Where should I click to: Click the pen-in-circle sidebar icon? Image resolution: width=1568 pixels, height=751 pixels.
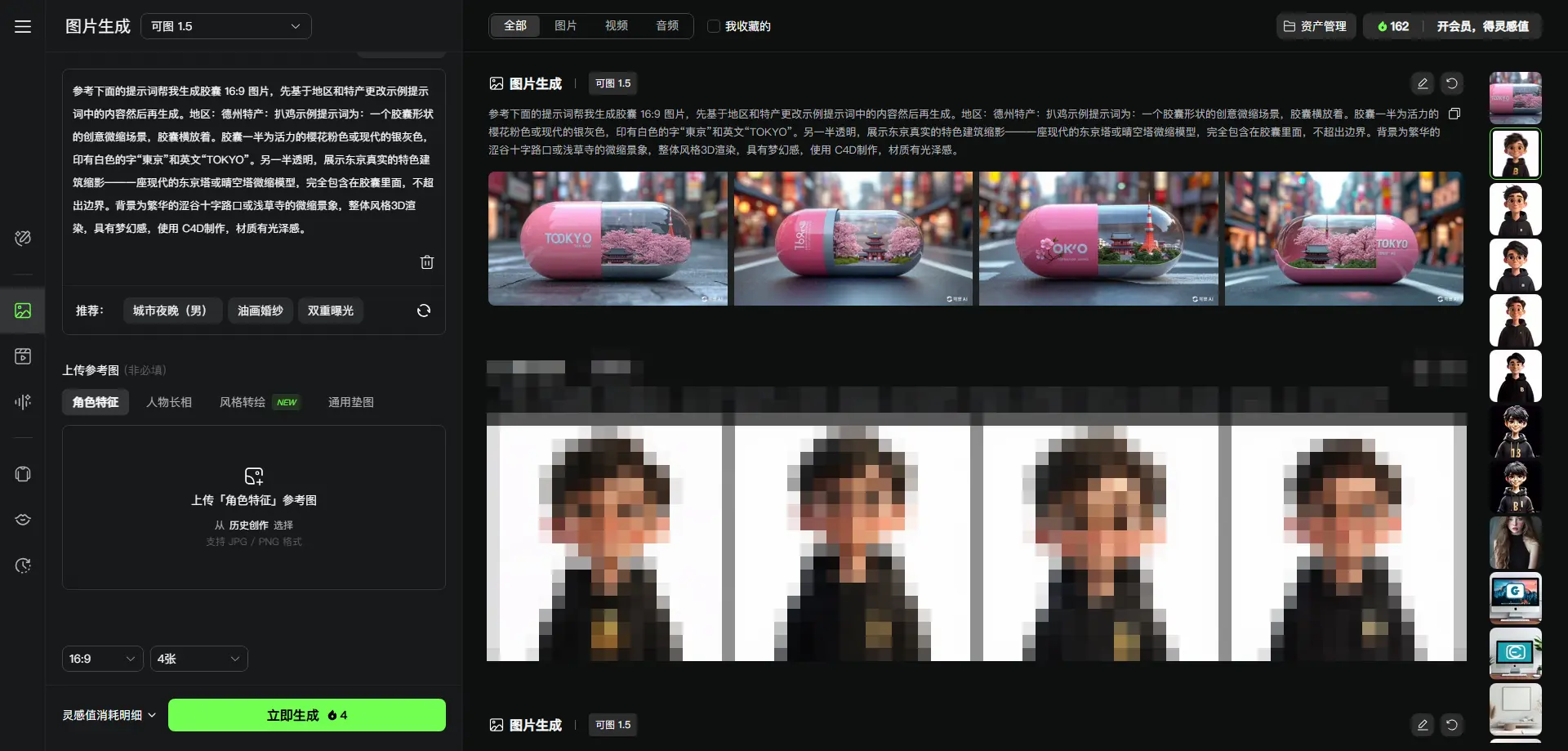23,238
